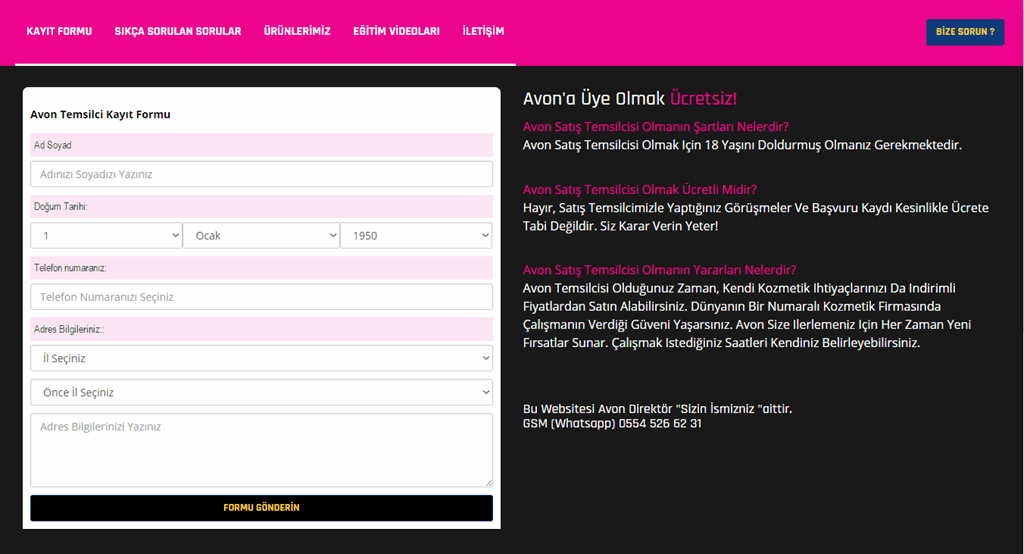The height and width of the screenshot is (554, 1024).
Task: Open the KAYIT FORMU menu item
Action: pyautogui.click(x=59, y=31)
